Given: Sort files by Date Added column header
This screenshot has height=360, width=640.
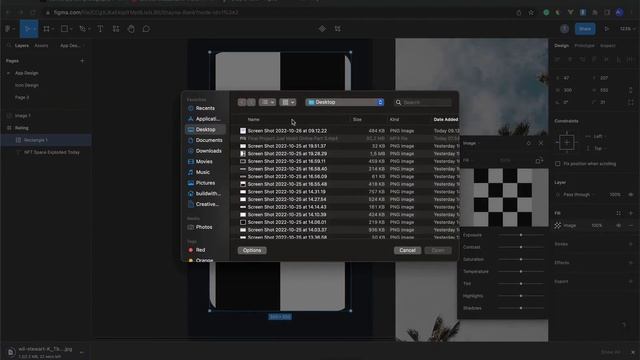Looking at the screenshot, I should click(446, 120).
